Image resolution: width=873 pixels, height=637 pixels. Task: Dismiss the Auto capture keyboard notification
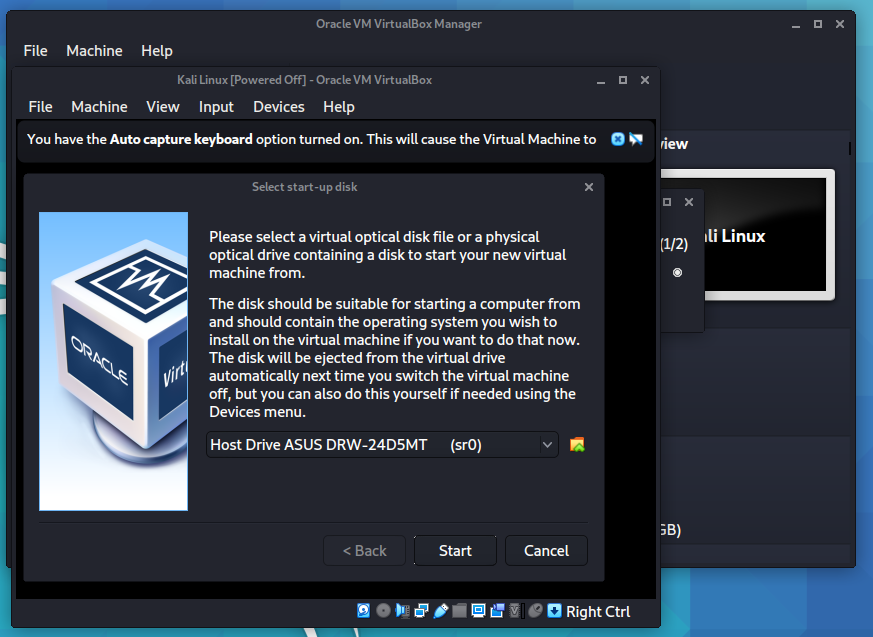(617, 139)
